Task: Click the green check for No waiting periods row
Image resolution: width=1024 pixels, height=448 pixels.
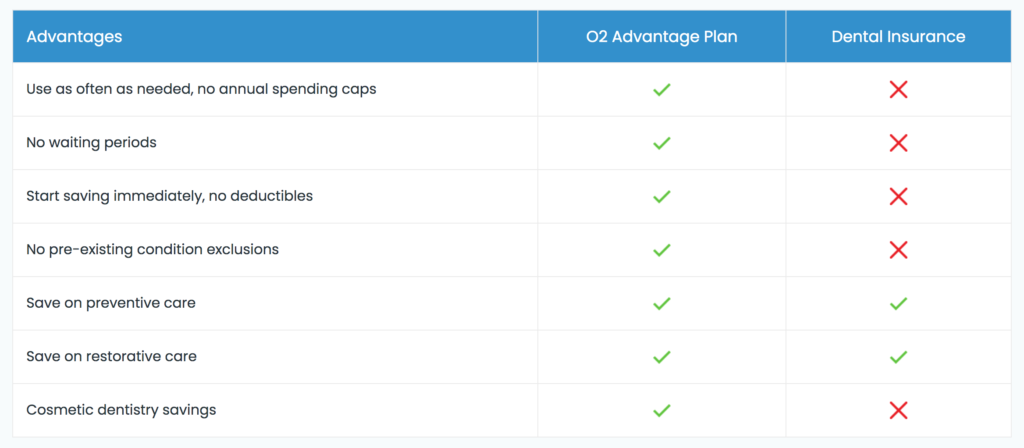Action: pyautogui.click(x=662, y=143)
